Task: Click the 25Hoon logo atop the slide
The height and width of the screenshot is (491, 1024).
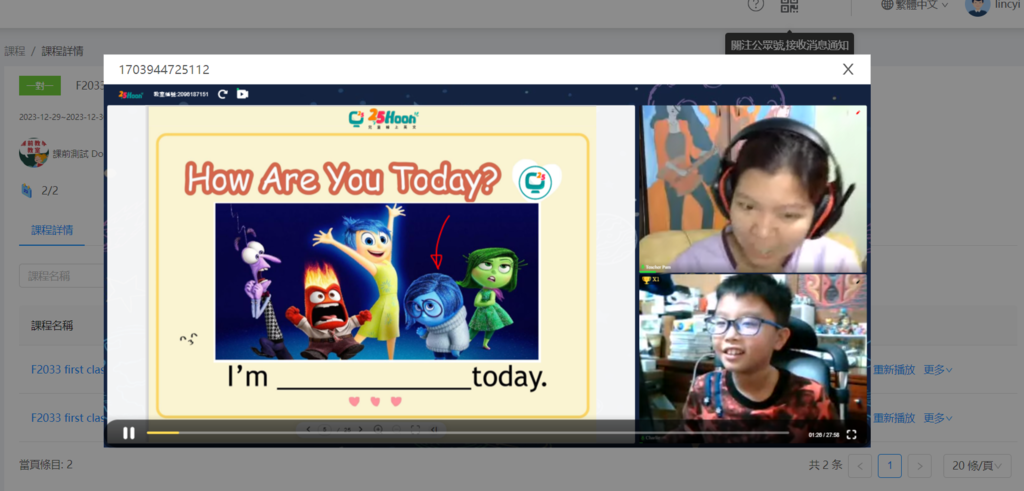Action: click(x=384, y=118)
